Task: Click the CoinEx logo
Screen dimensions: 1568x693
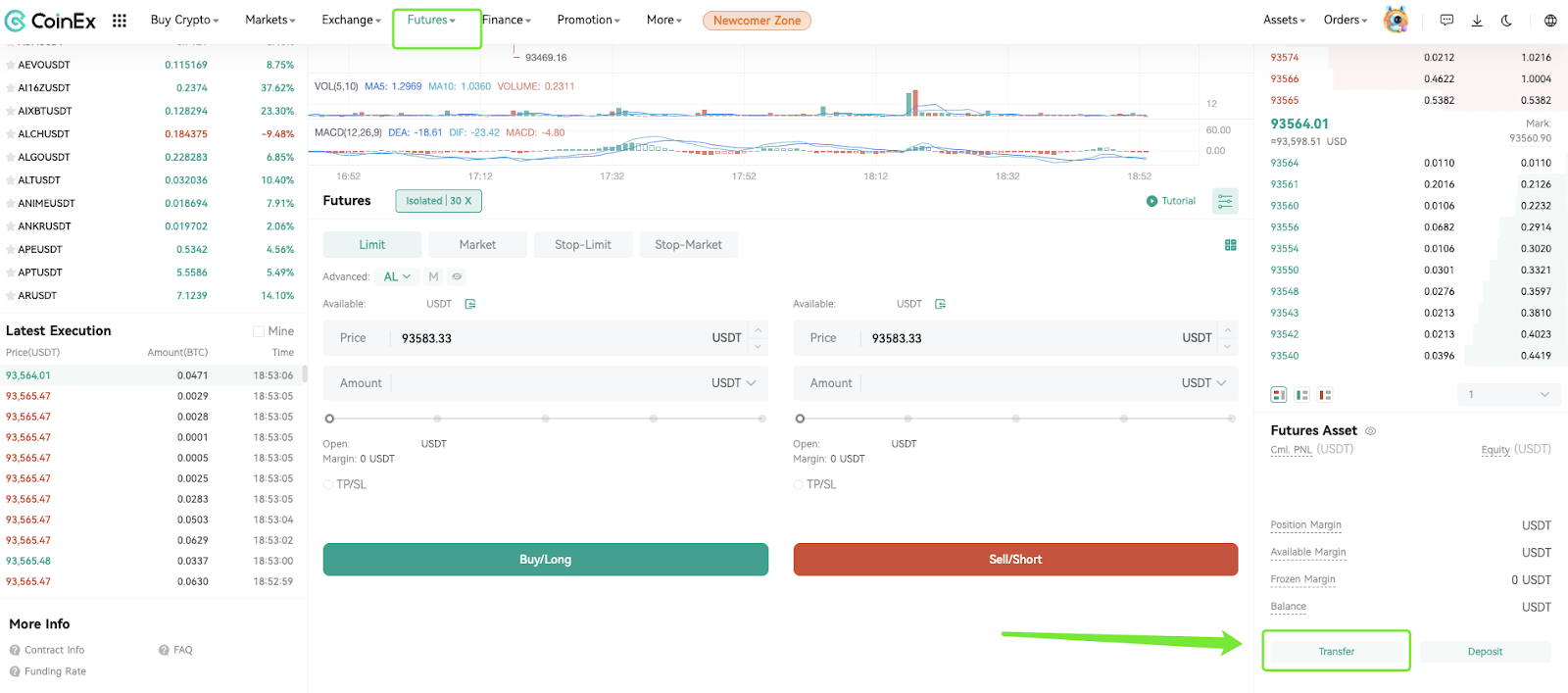Action: [x=50, y=21]
